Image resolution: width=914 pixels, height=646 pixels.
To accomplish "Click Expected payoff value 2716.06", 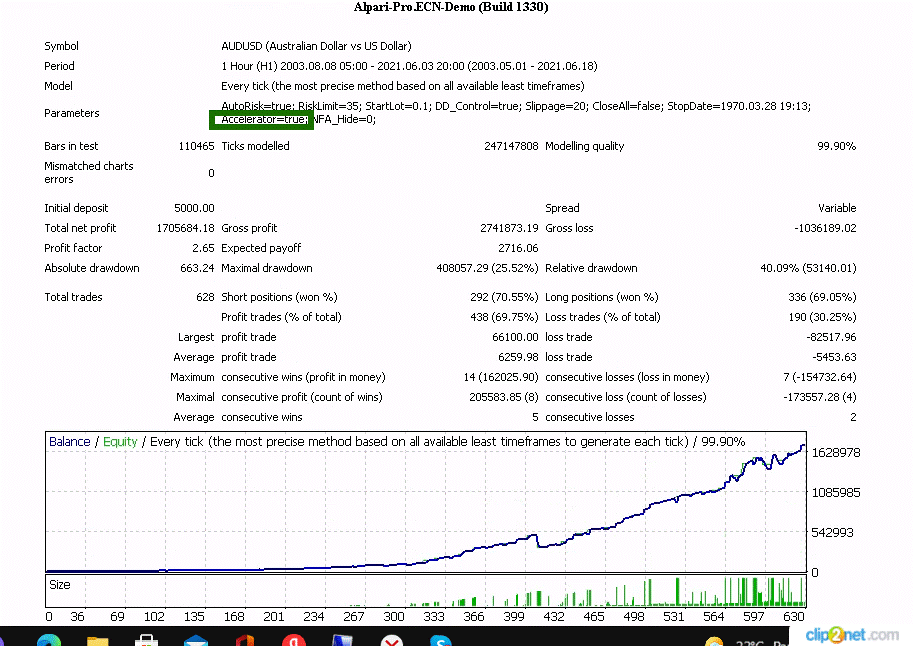I will pos(518,248).
